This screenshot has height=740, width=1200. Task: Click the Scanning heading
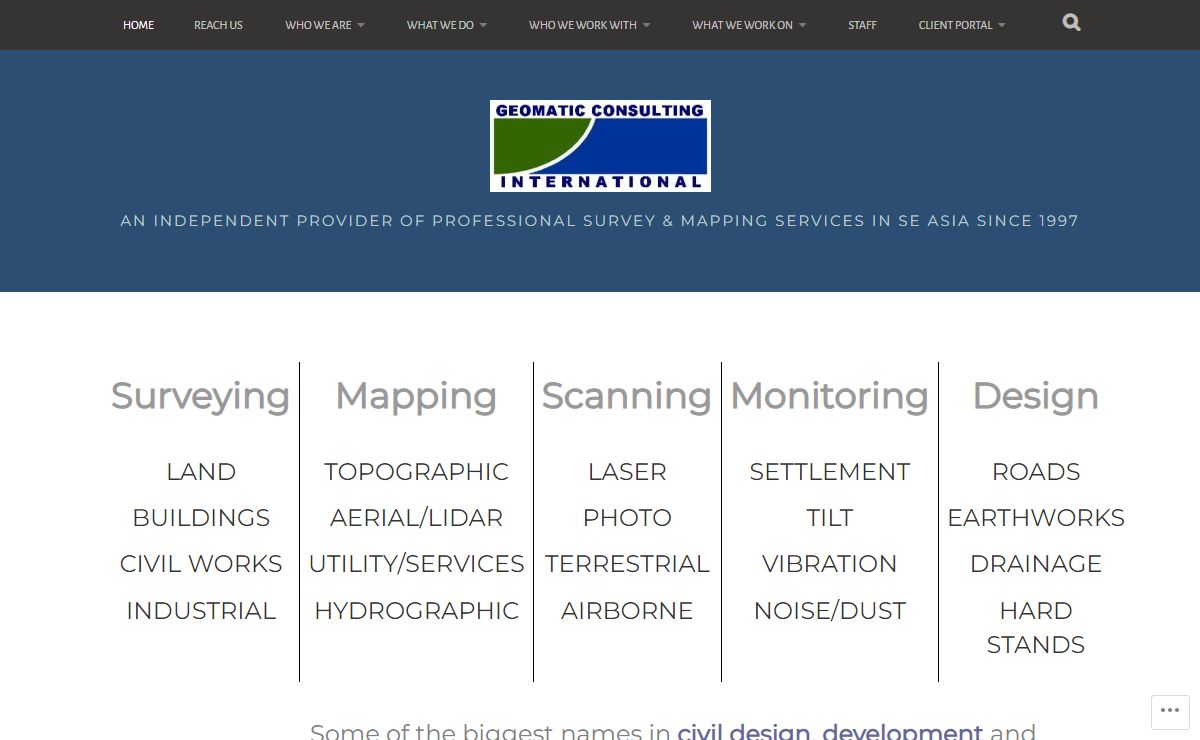tap(627, 396)
